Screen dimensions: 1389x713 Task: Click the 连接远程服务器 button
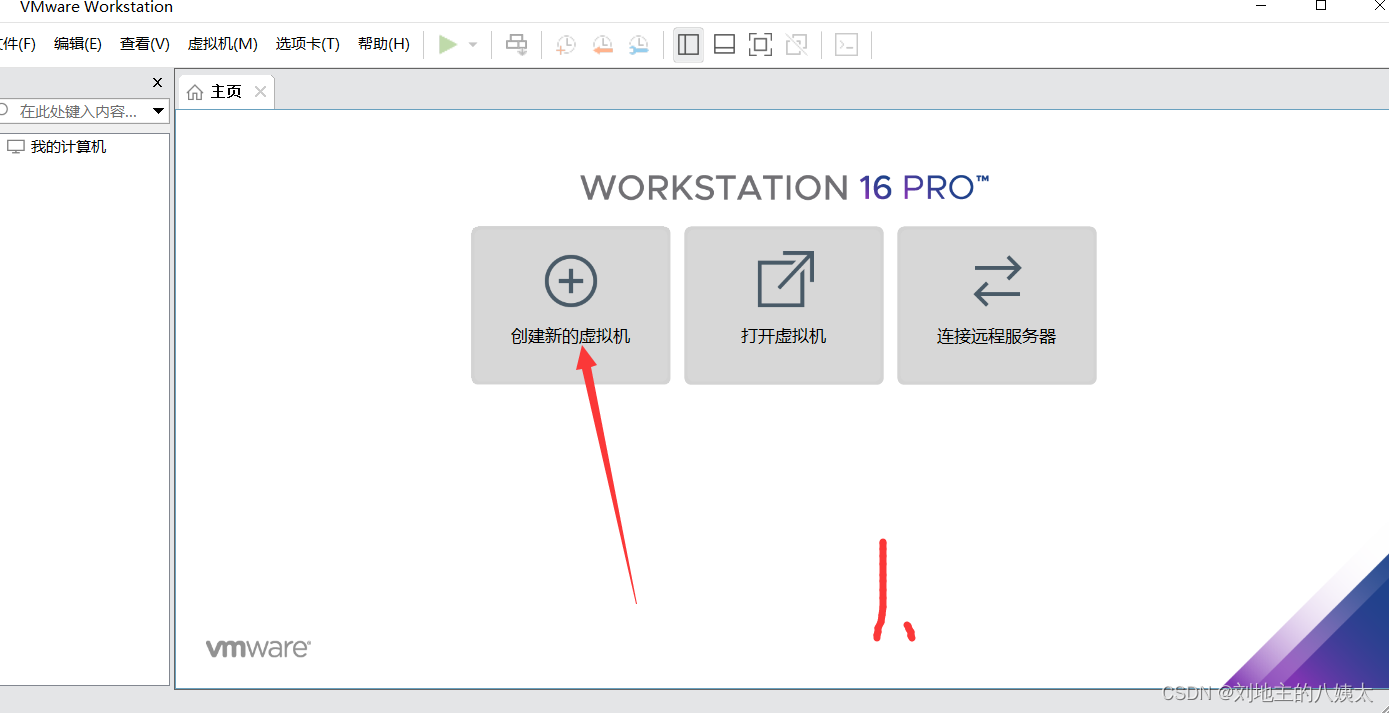(x=997, y=305)
